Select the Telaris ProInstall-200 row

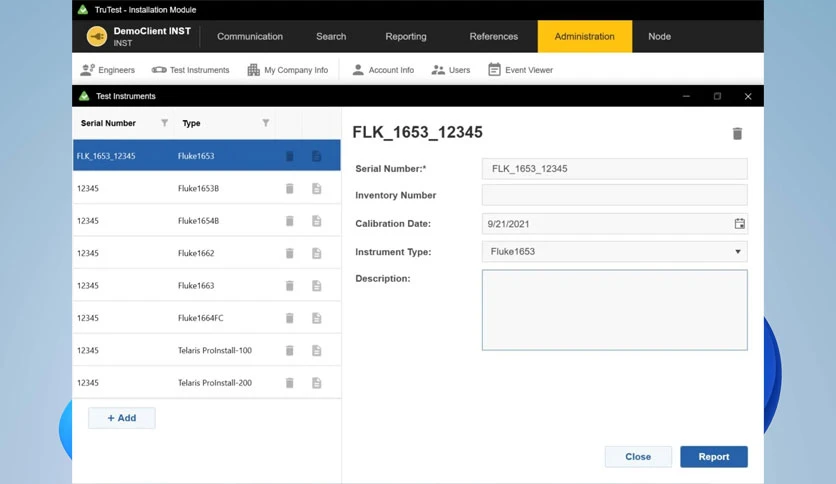[x=206, y=383]
